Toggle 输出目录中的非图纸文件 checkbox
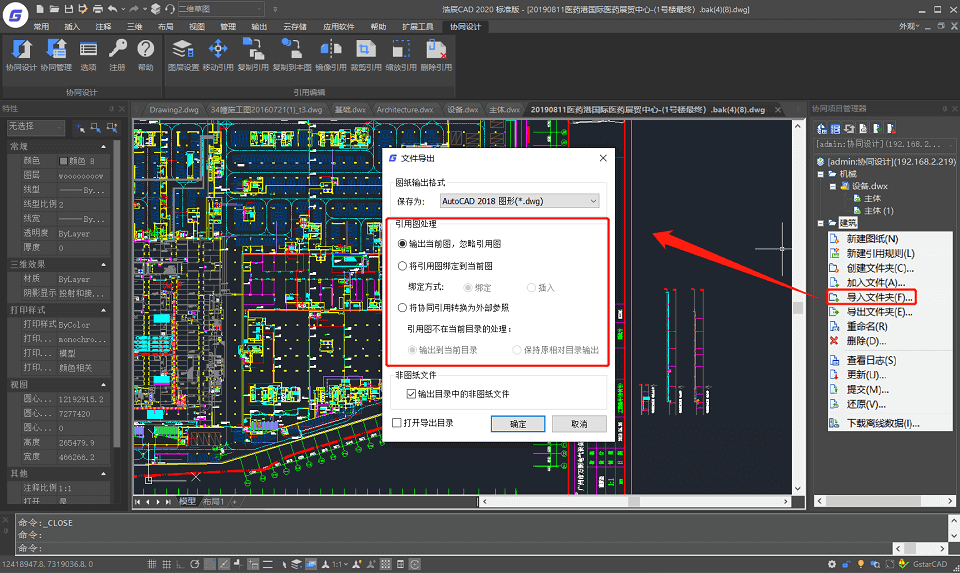This screenshot has height=573, width=960. coord(411,394)
